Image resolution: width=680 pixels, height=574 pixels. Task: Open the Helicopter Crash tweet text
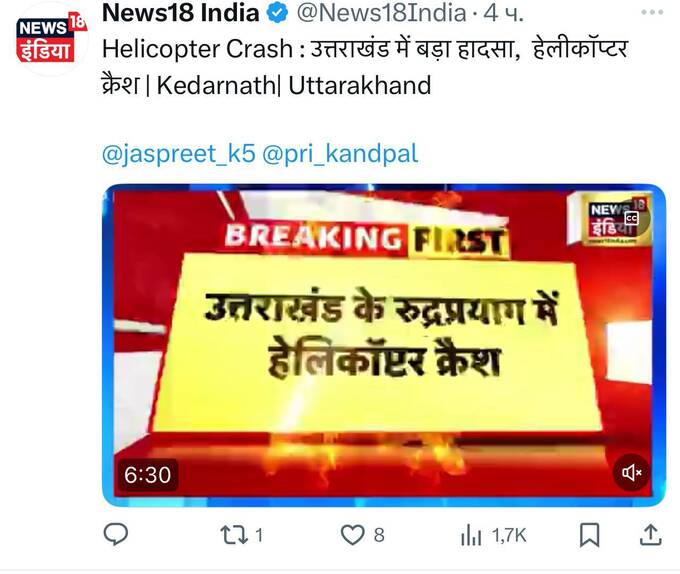[x=365, y=67]
